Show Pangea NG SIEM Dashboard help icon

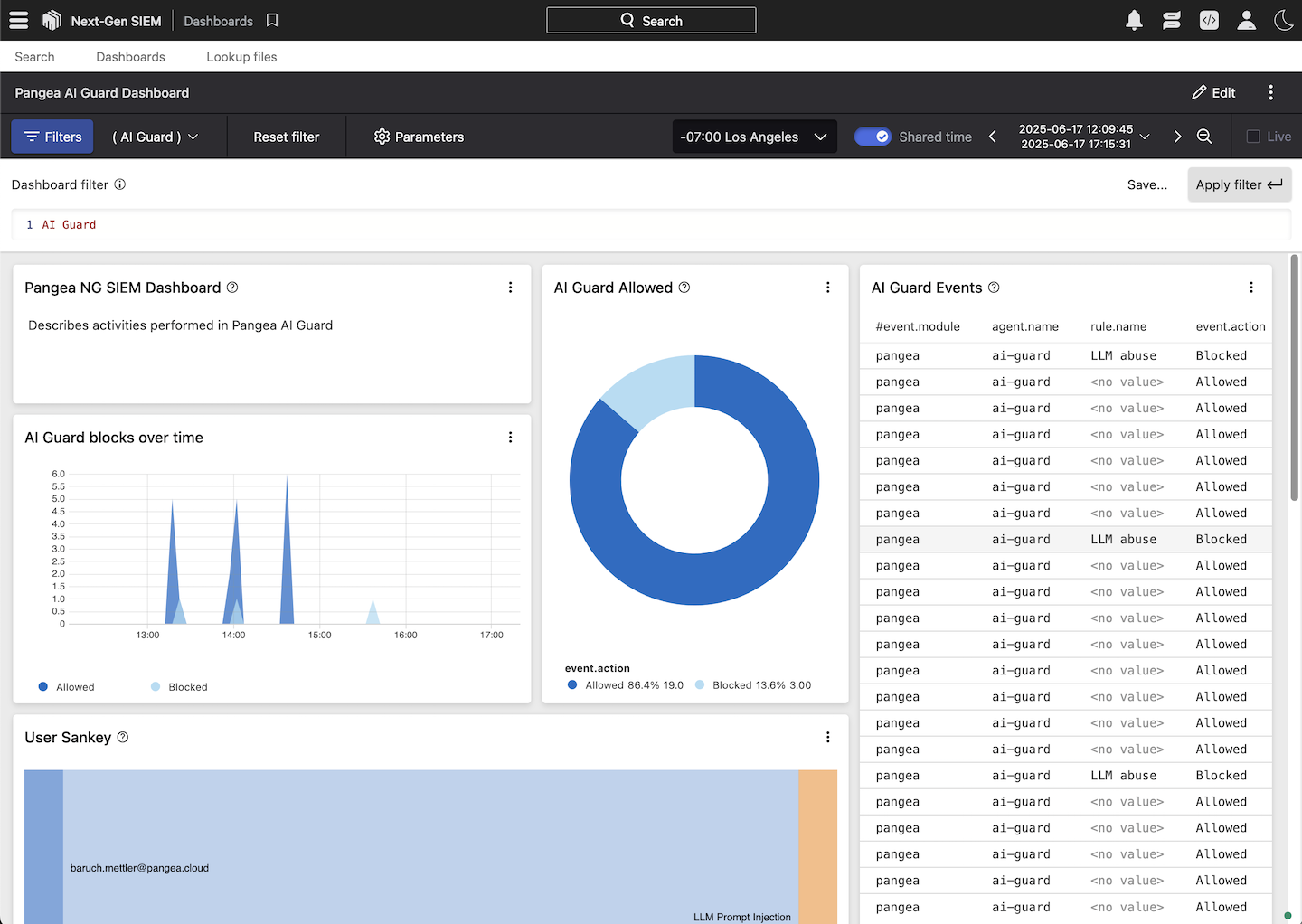coord(232,288)
